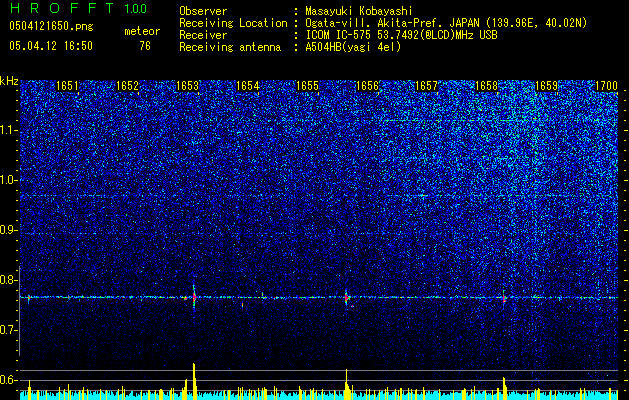Click the meteor echo burst after 1658
Screen dimensions: 629x400
(504, 298)
